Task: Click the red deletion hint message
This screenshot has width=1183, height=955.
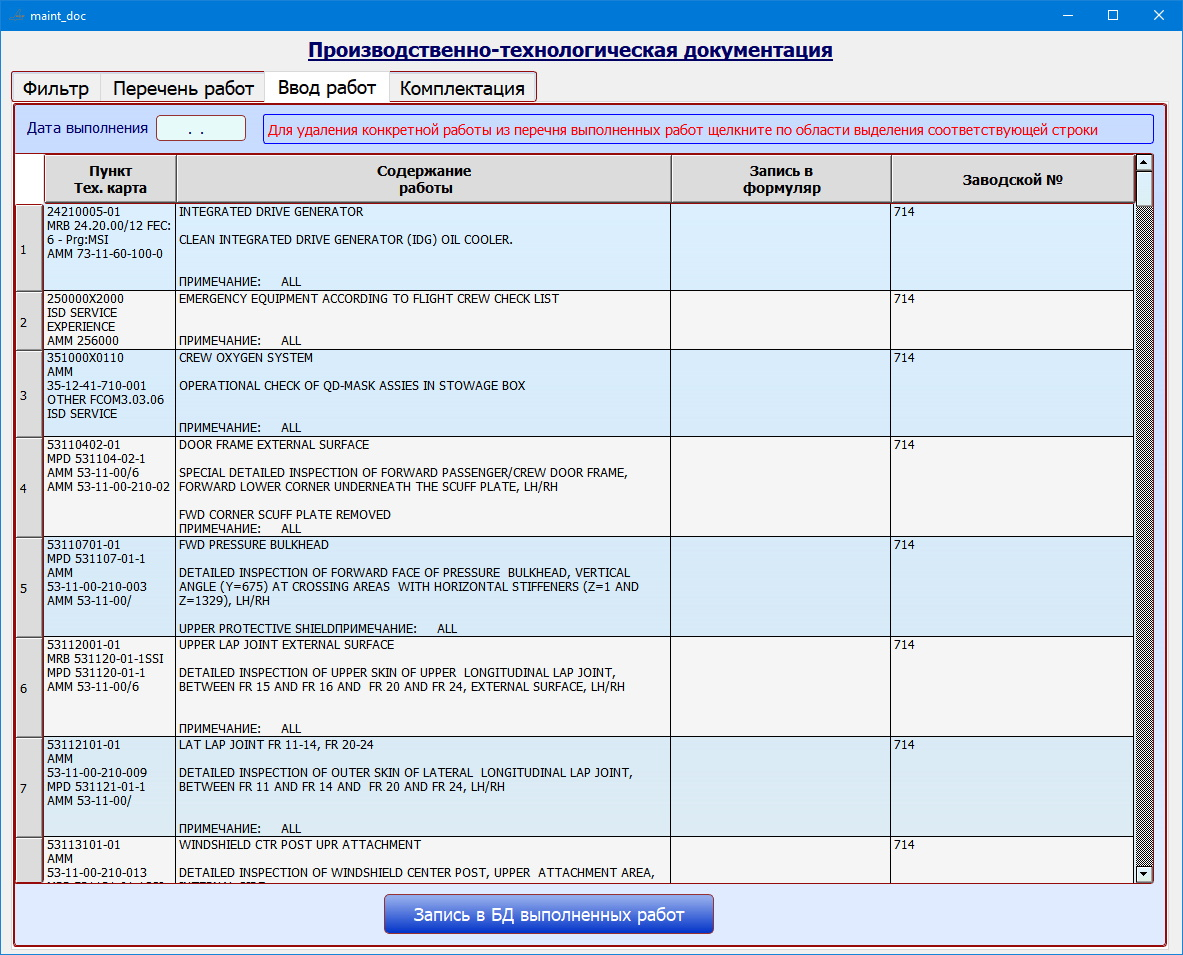Action: click(708, 129)
